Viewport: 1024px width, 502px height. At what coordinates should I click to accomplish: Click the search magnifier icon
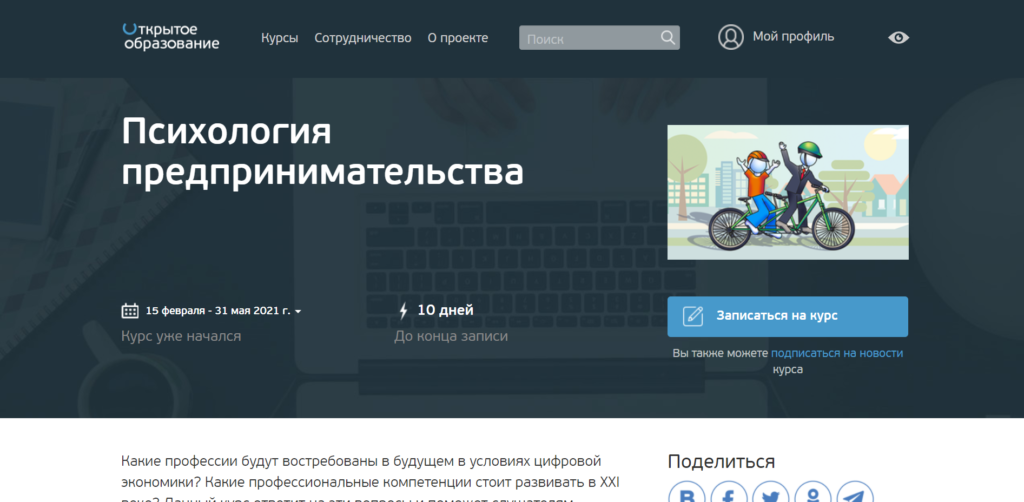click(668, 38)
